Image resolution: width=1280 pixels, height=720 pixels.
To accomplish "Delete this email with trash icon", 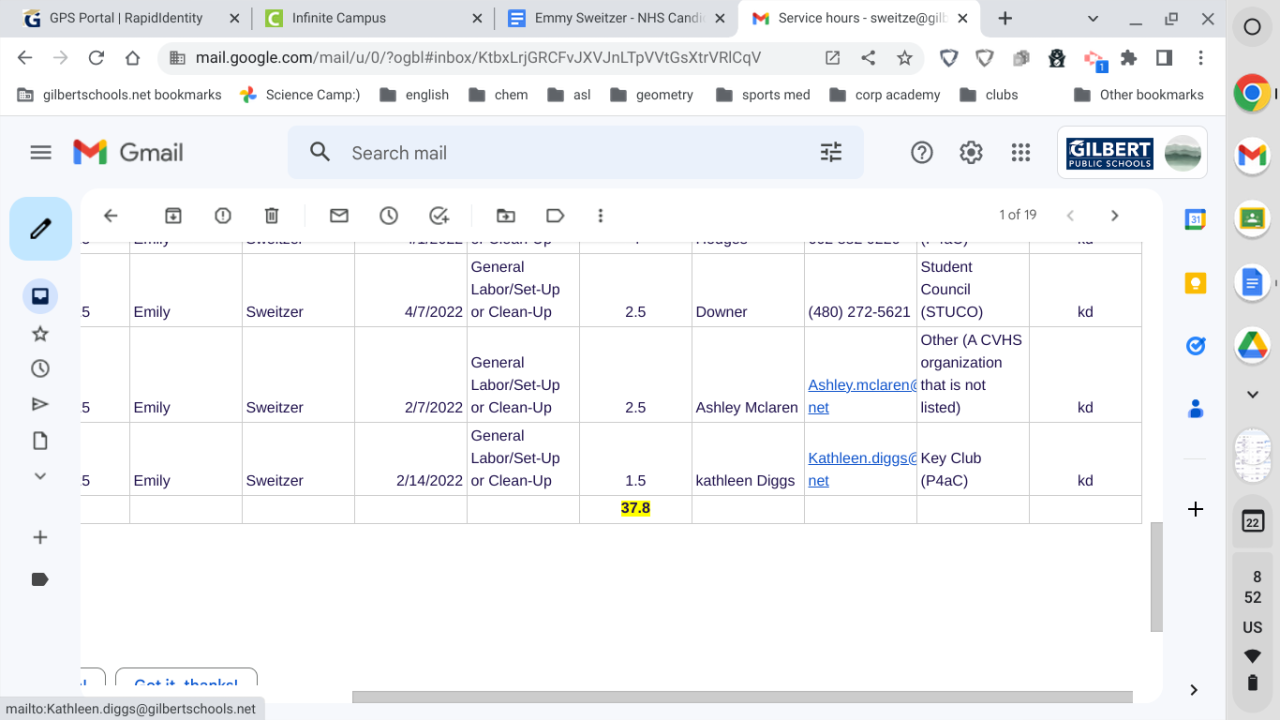I will pyautogui.click(x=271, y=215).
